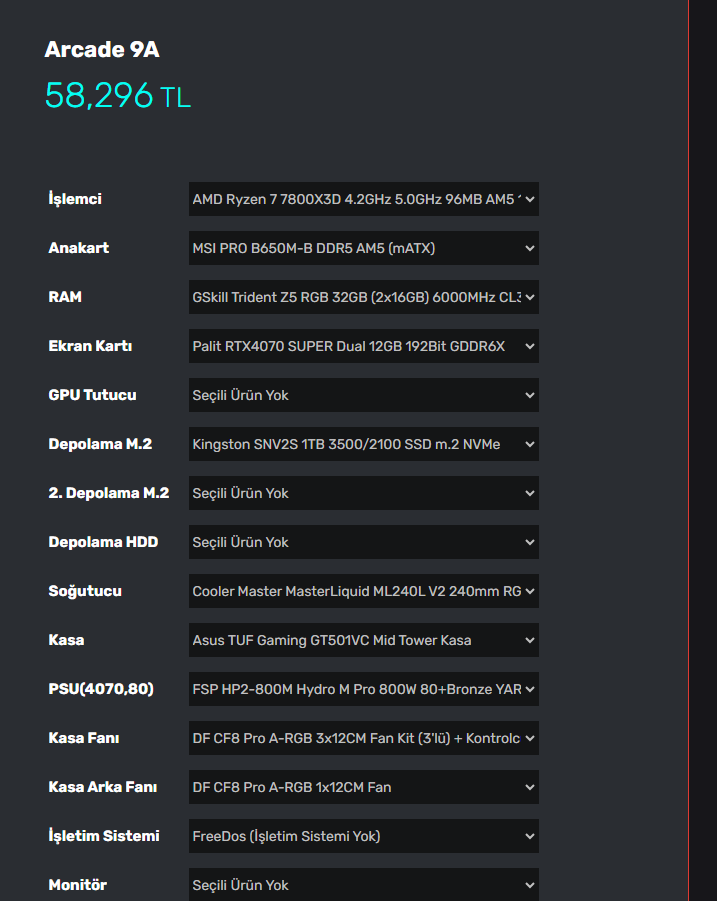The width and height of the screenshot is (717, 901).
Task: Open the Ekran Kartı graphics card dropdown
Action: click(364, 346)
